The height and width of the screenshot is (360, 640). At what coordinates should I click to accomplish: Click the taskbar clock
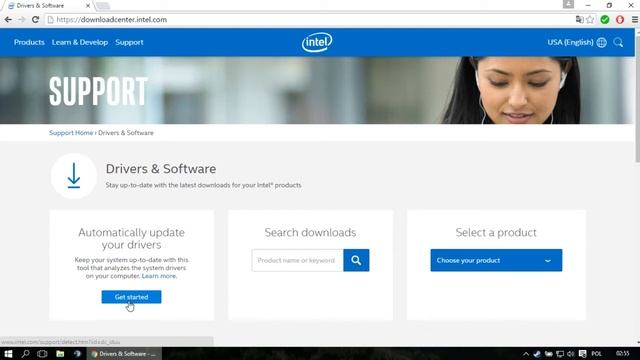click(x=622, y=354)
